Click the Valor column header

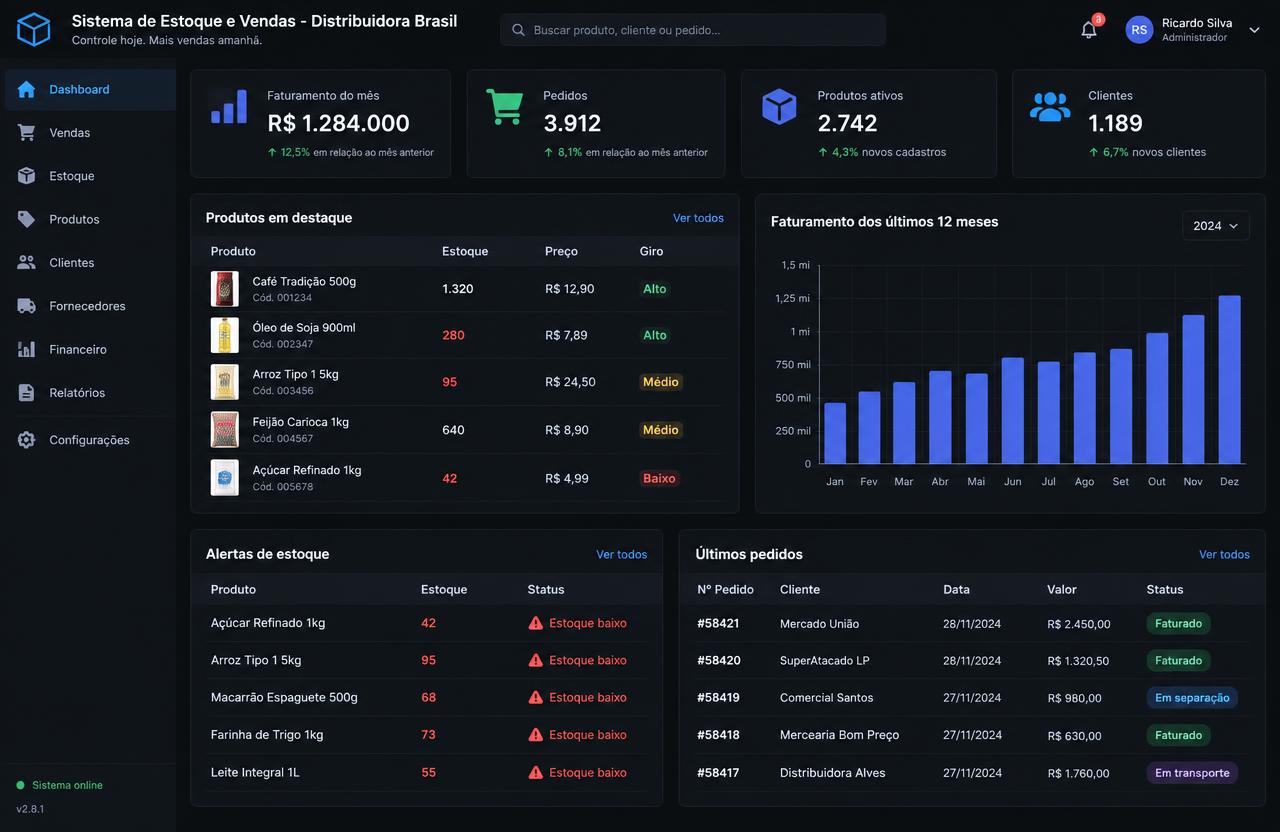point(1062,589)
